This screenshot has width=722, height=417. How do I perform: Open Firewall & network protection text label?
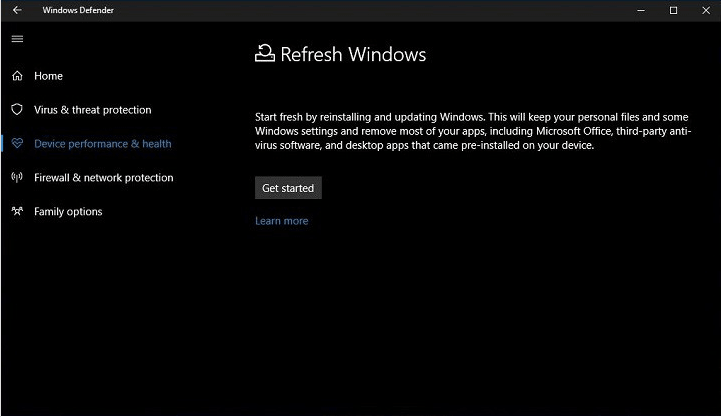coord(104,178)
